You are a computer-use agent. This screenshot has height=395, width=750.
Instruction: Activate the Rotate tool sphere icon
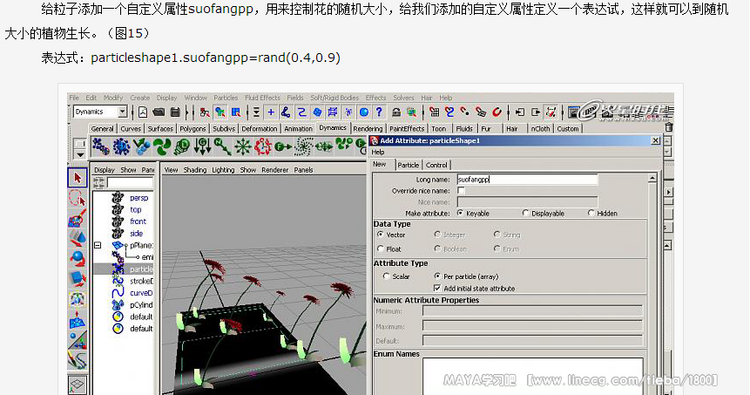[77, 258]
